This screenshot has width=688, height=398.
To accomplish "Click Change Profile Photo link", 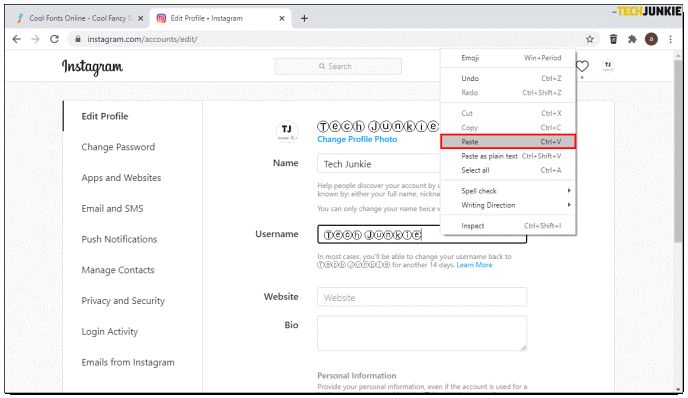I will [357, 139].
